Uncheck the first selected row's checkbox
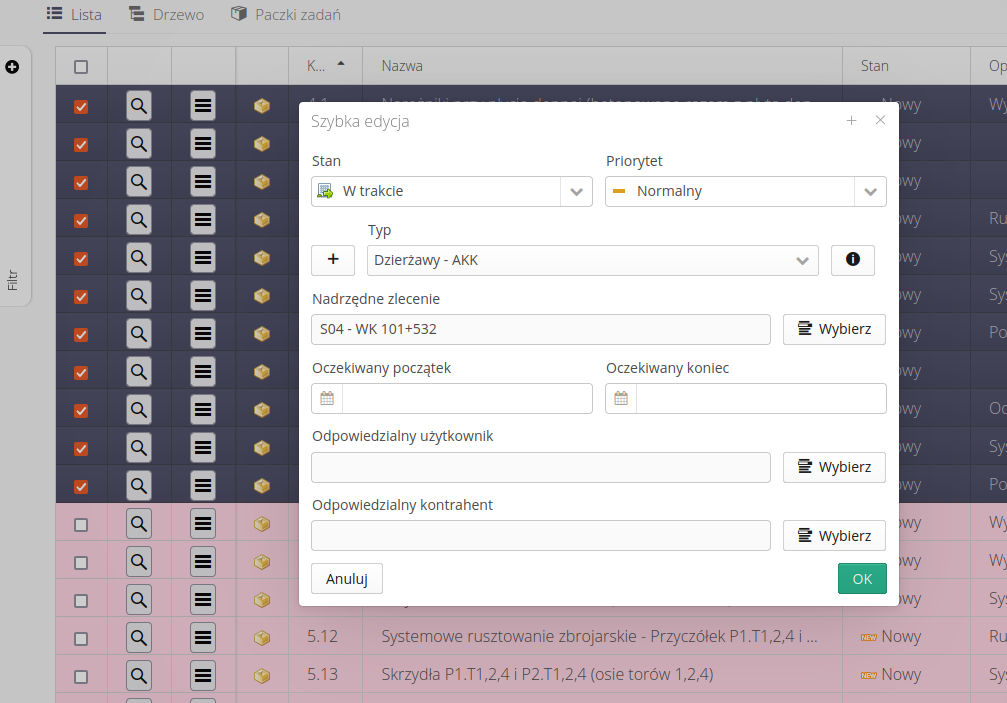 (80, 104)
